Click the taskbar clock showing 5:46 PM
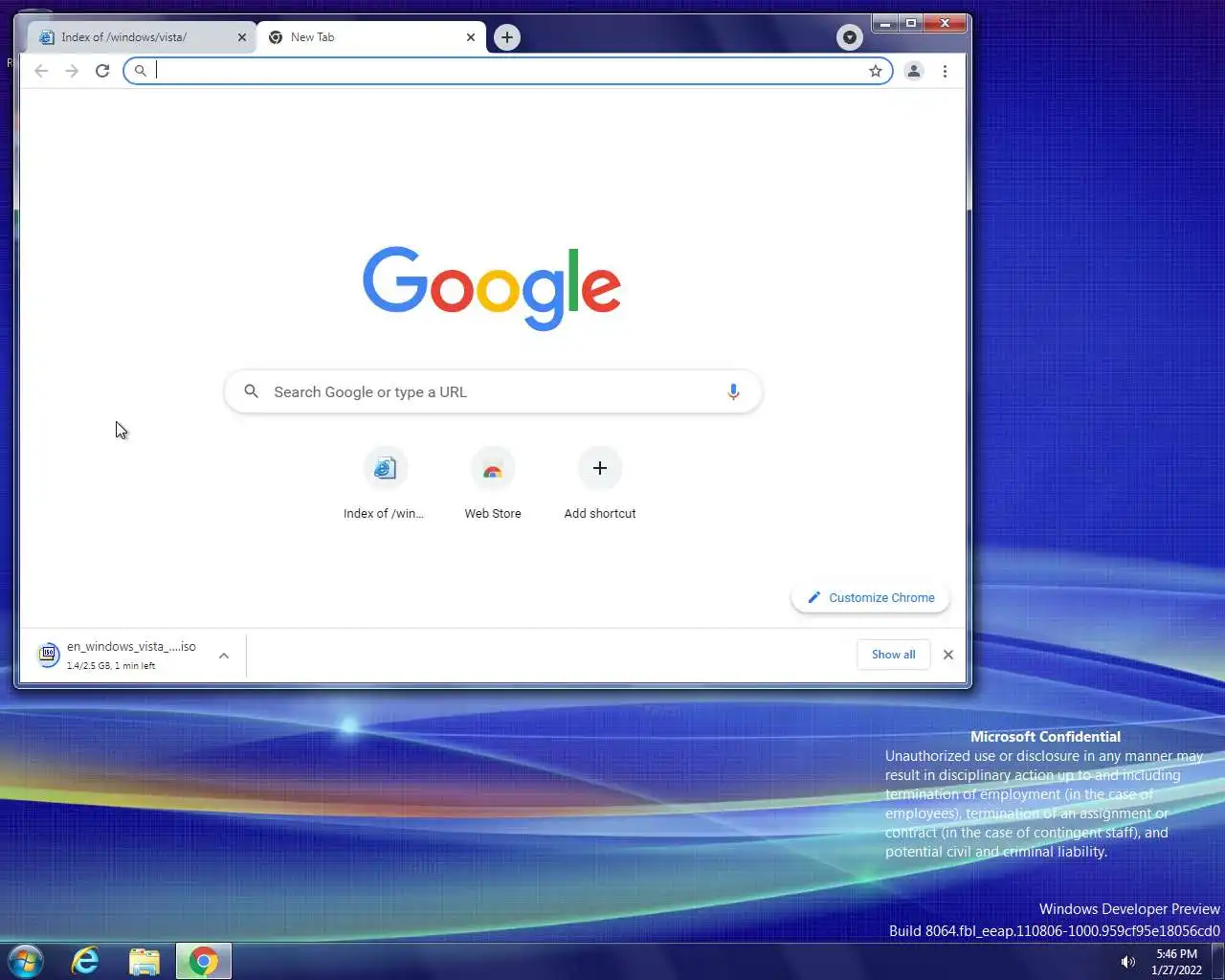 (1176, 962)
